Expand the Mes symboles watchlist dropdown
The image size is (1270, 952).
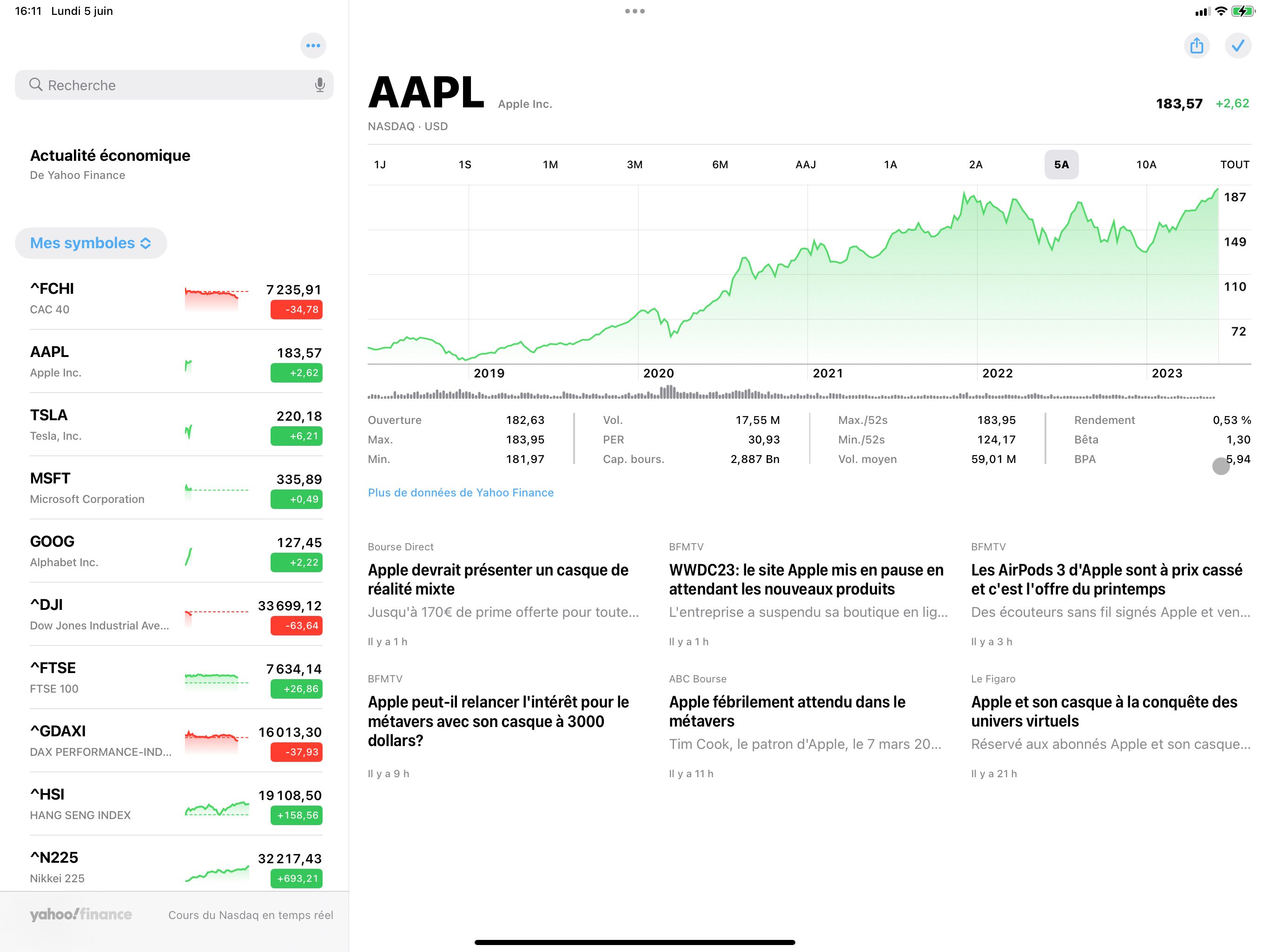click(91, 243)
